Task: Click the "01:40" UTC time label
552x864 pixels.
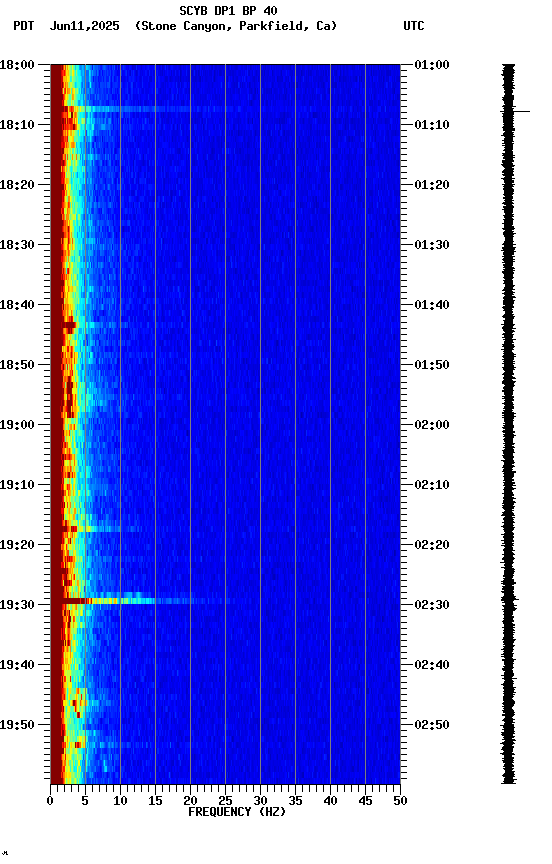Action: [x=432, y=305]
